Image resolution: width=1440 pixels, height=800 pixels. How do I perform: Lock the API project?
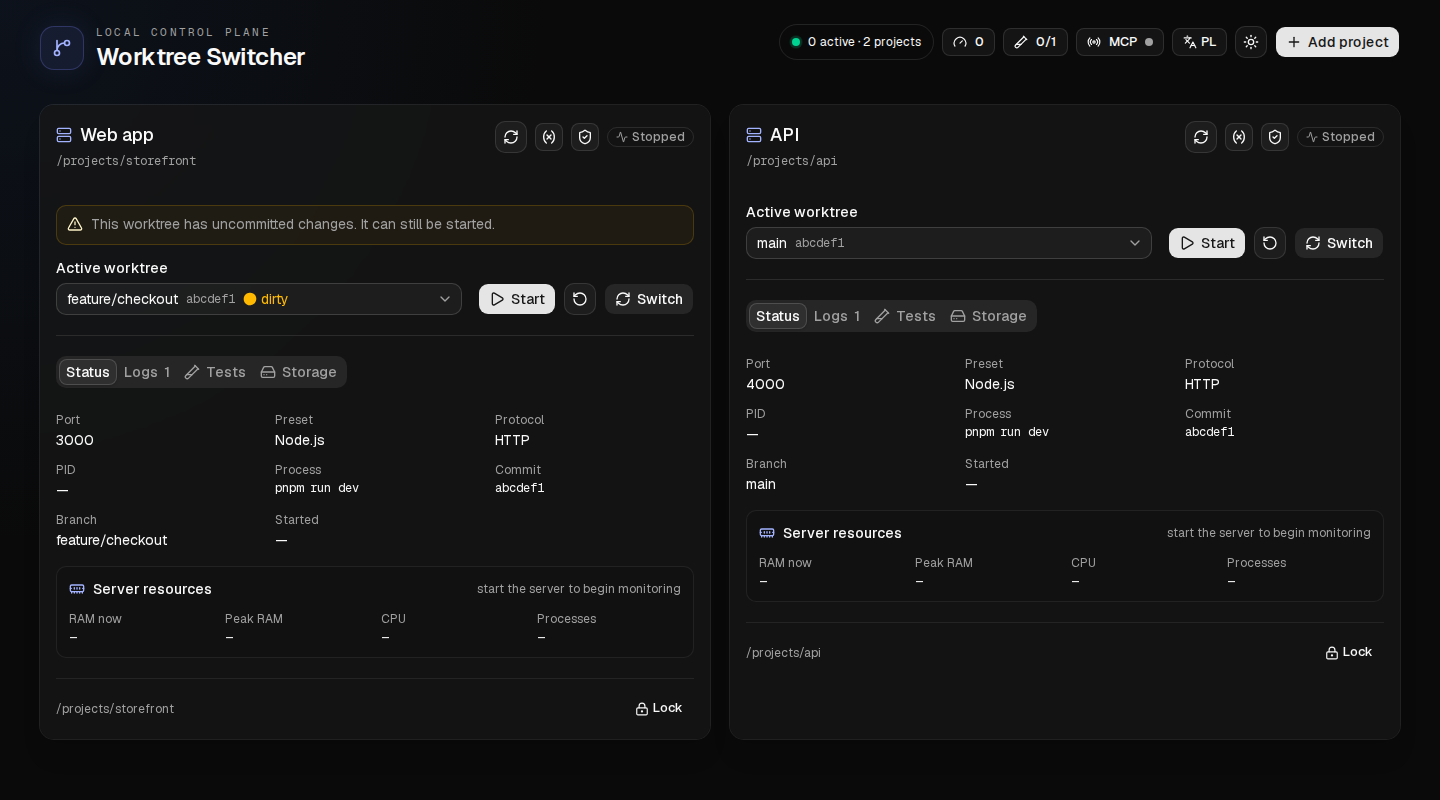[1349, 652]
